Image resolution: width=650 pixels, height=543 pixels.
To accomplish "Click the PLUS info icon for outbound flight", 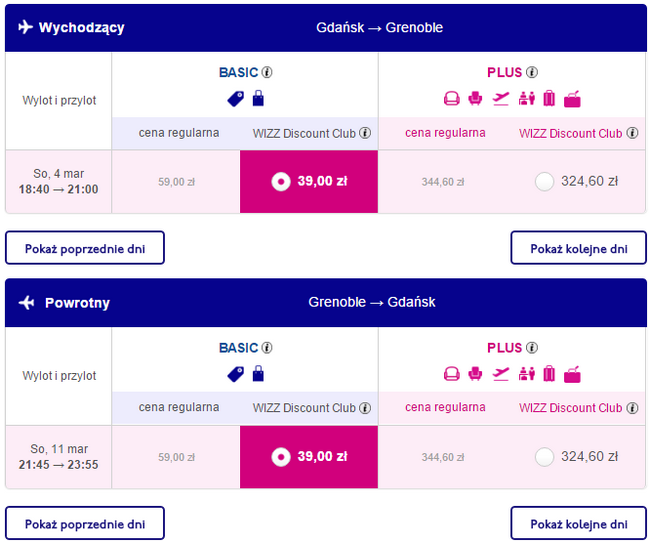I will [532, 72].
